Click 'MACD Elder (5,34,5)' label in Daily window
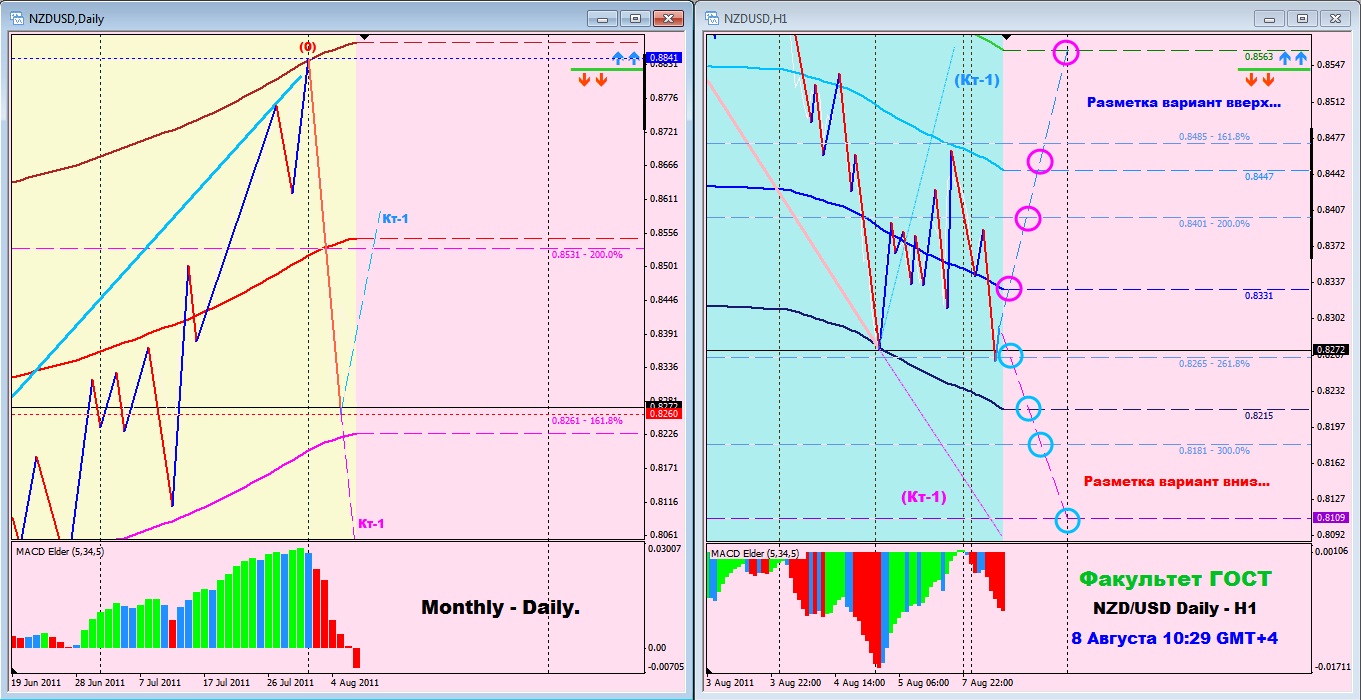The image size is (1361, 700). pos(60,551)
